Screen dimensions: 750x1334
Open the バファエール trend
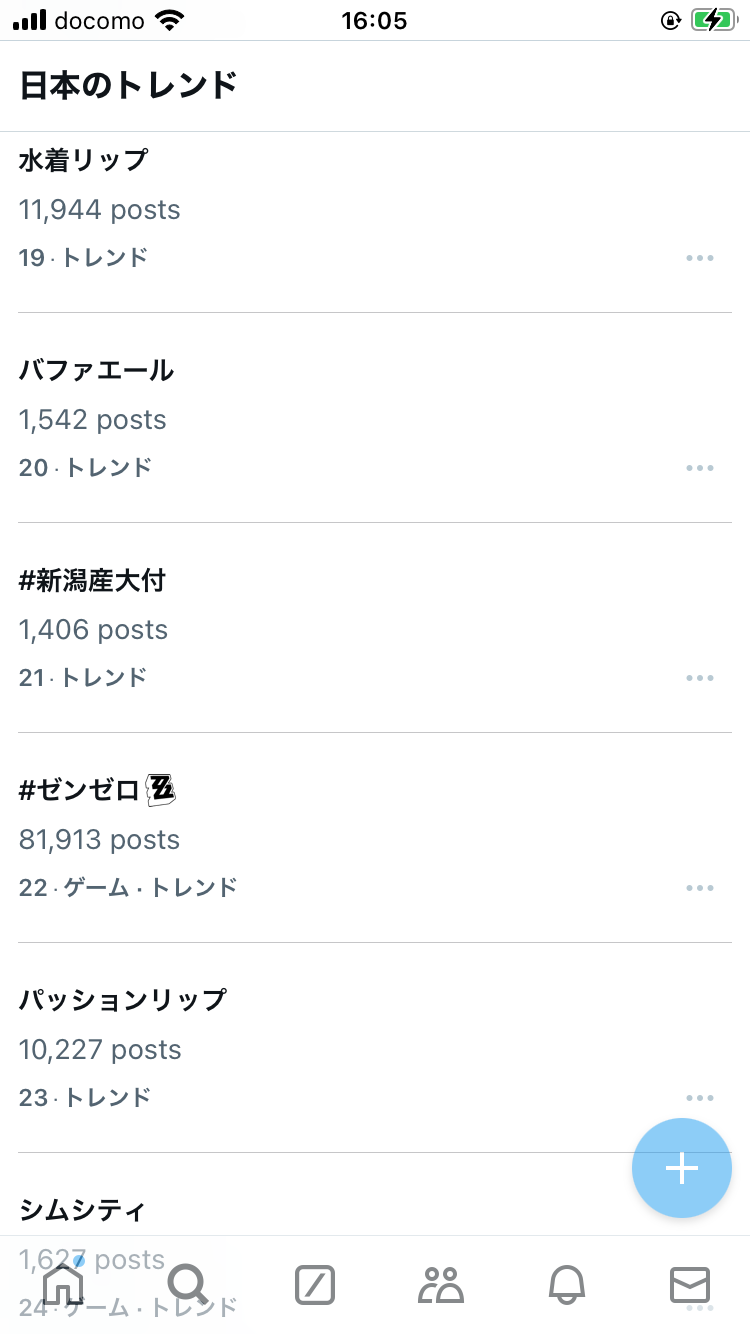[96, 370]
